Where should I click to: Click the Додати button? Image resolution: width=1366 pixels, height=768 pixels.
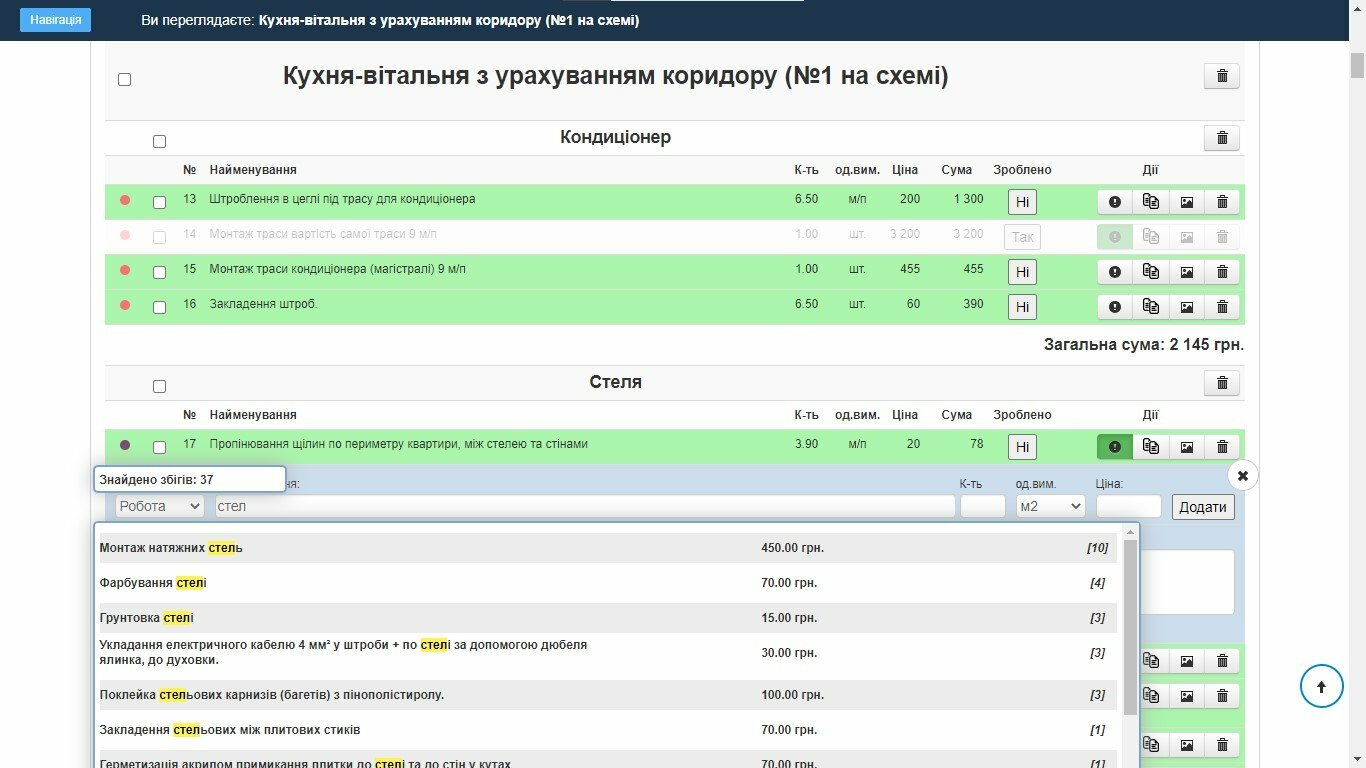(x=1203, y=507)
